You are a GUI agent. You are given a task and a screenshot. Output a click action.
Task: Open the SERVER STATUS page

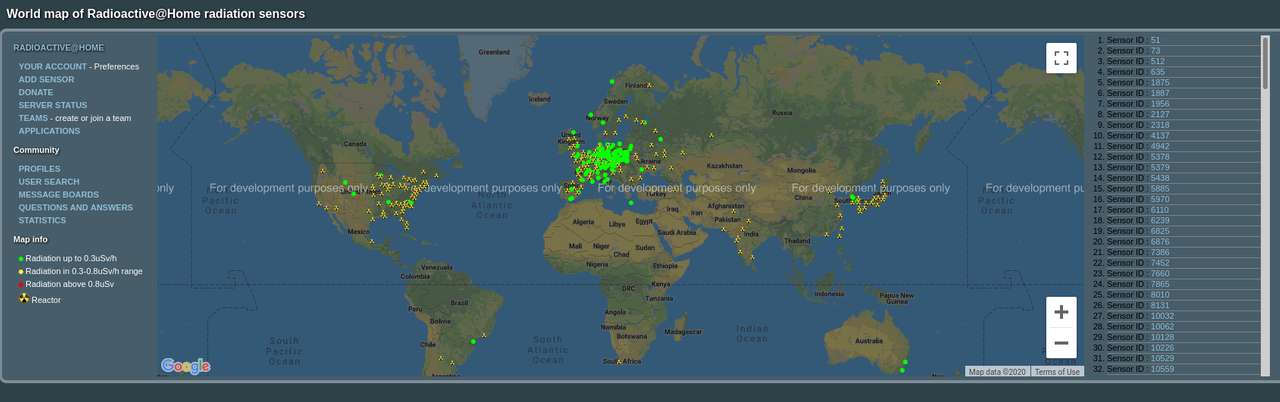coord(53,106)
